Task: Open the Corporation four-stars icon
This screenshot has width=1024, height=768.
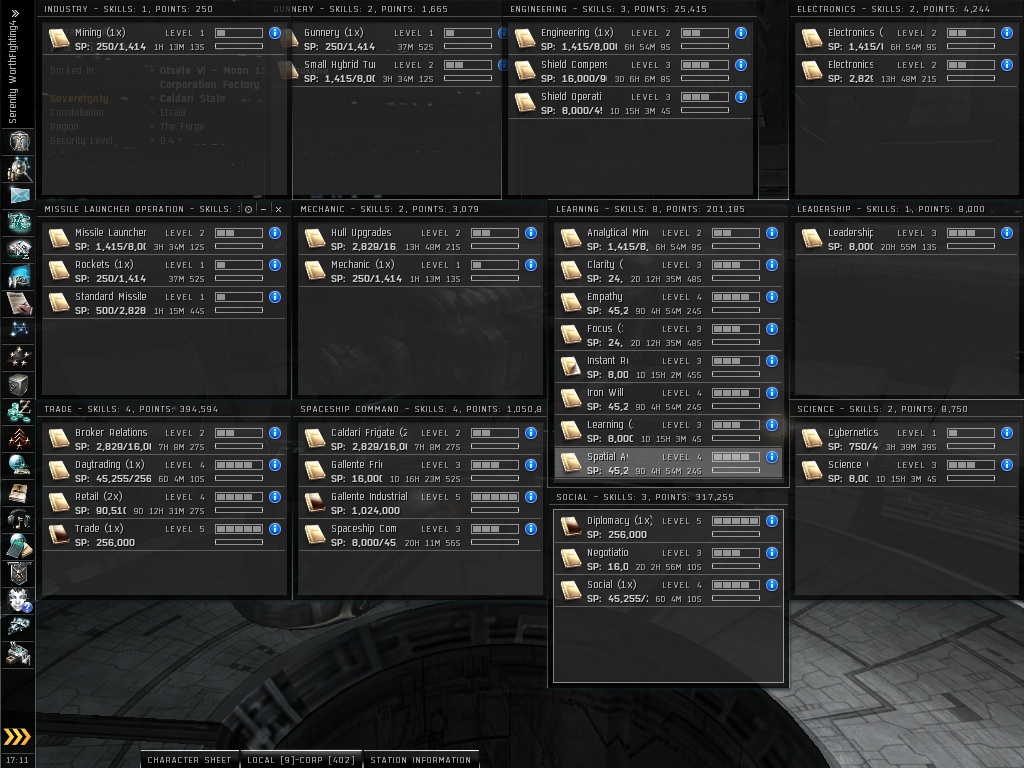Action: tap(19, 357)
